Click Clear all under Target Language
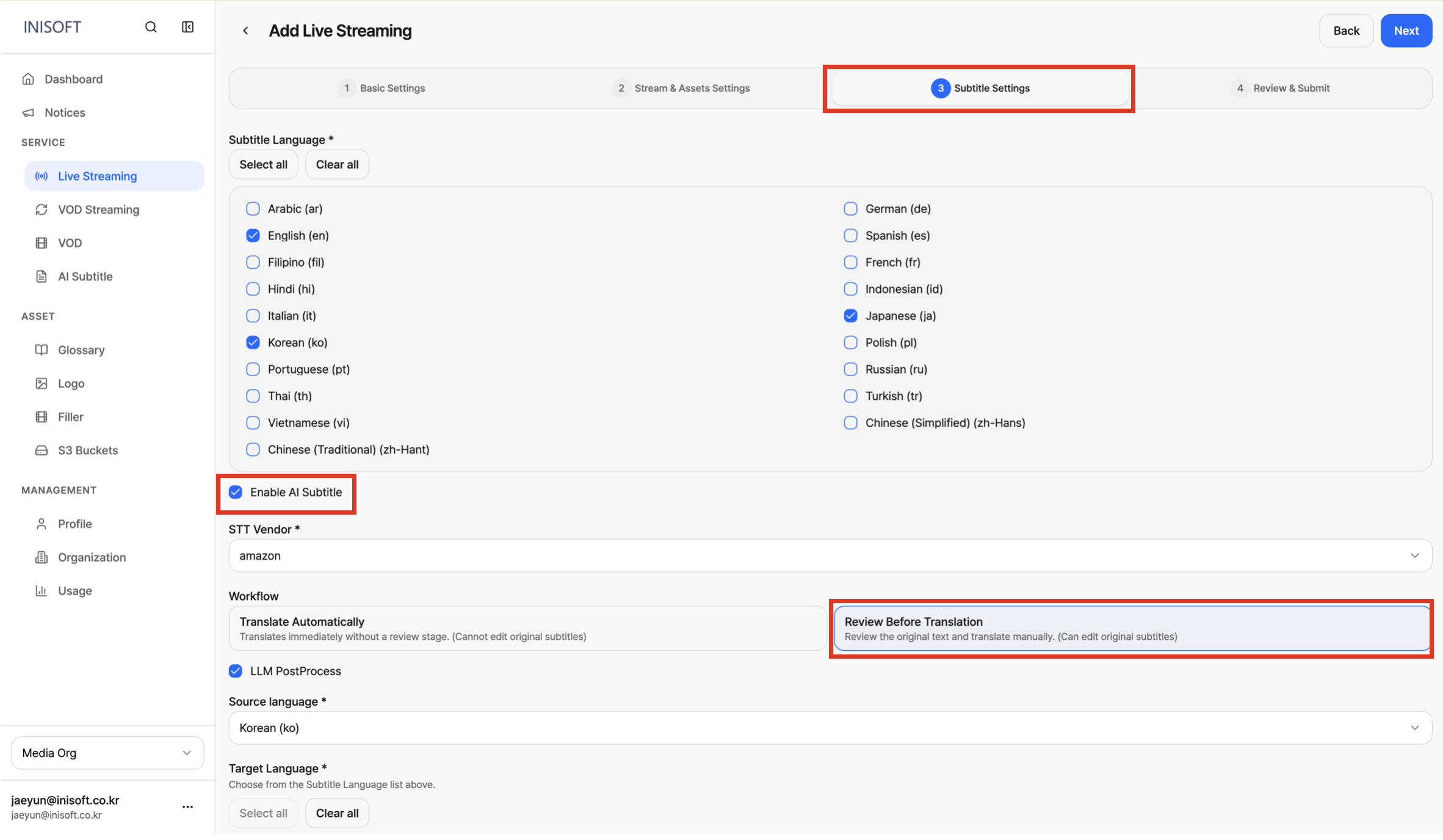The width and height of the screenshot is (1443, 840). point(337,813)
